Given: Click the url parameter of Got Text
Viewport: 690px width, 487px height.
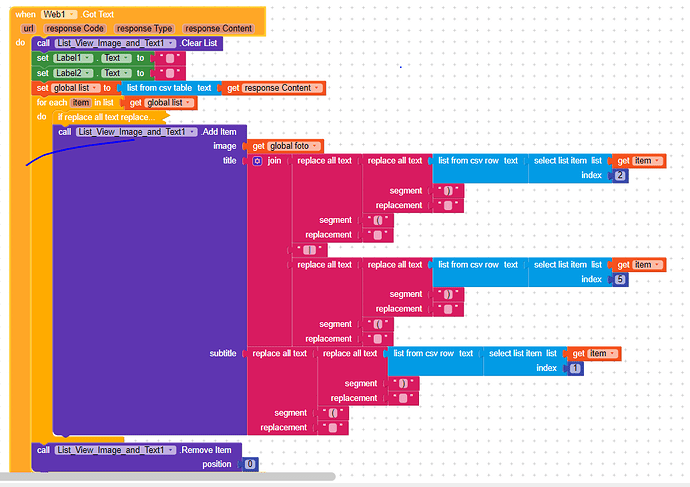Looking at the screenshot, I should pyautogui.click(x=28, y=29).
